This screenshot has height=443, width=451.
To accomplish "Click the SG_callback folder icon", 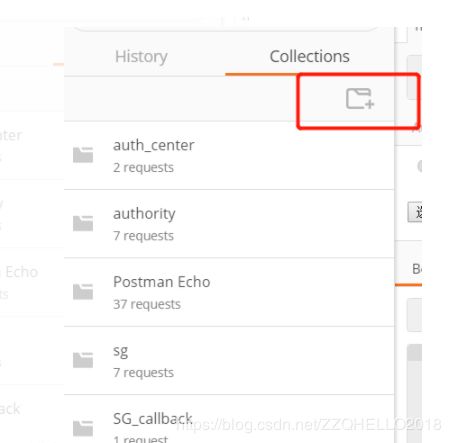I will tap(83, 428).
